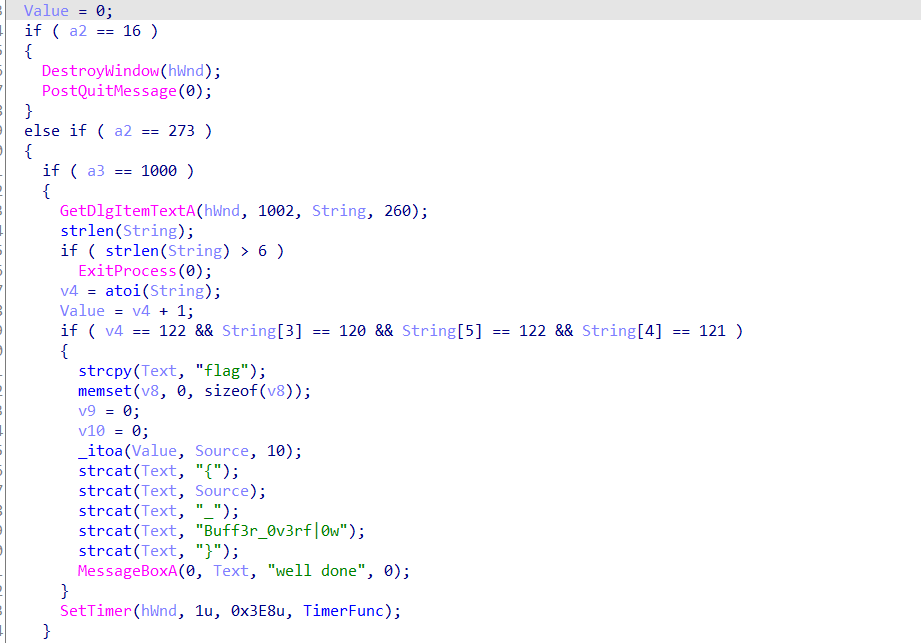Viewport: 921px width, 643px height.
Task: Click the constant 16 in first condition
Action: (x=132, y=31)
